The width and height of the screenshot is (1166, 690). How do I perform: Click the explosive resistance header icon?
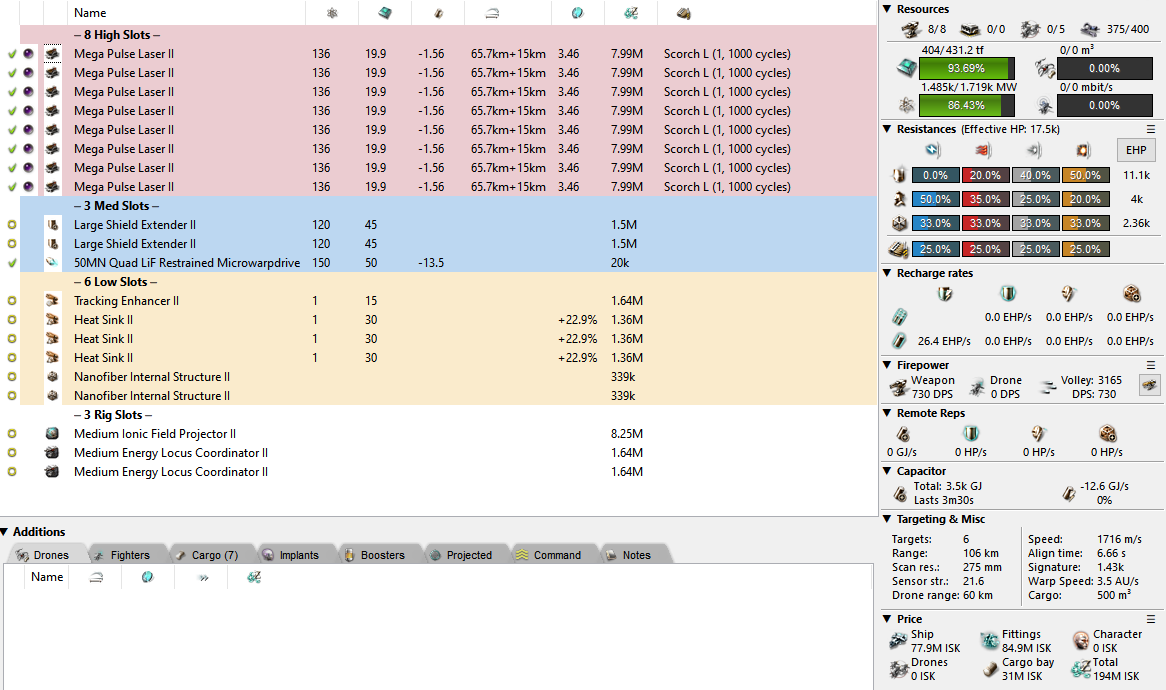tap(1083, 150)
